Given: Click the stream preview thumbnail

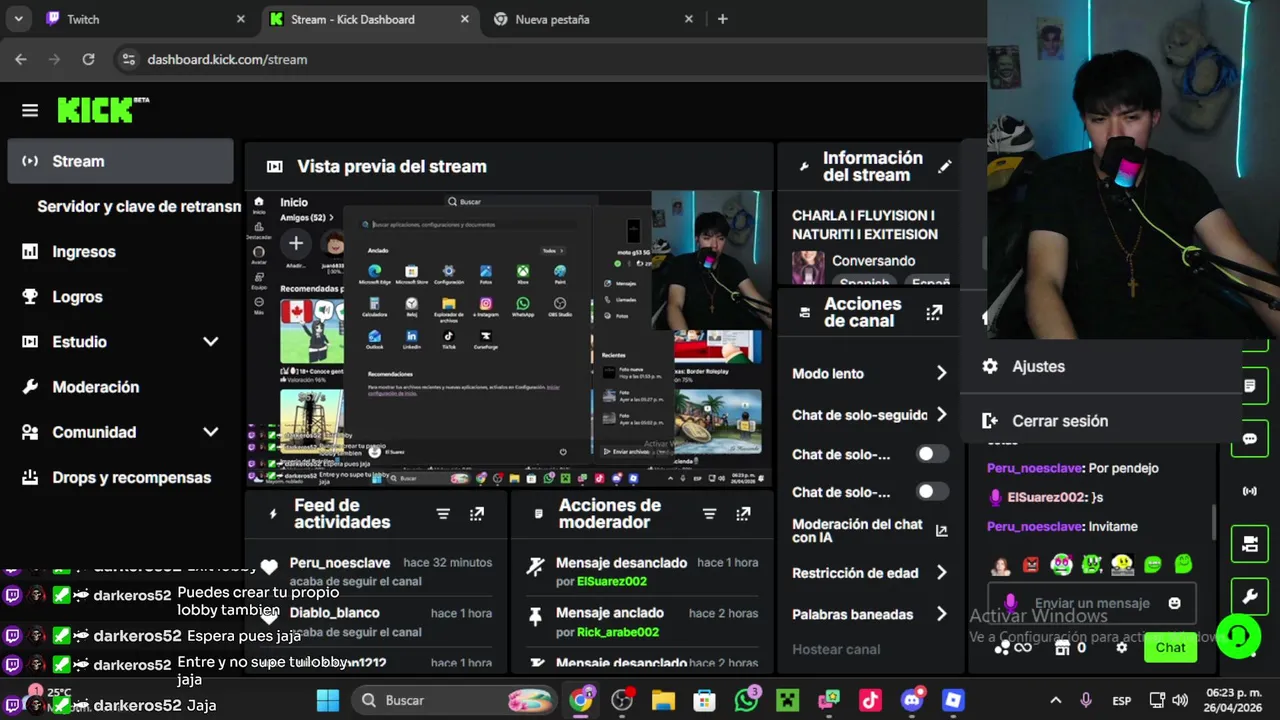Looking at the screenshot, I should point(509,338).
